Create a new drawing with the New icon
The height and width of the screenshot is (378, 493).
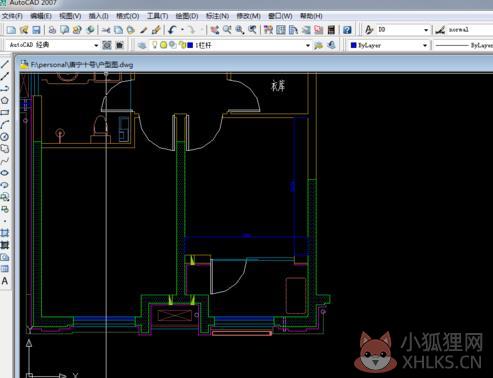tap(11, 30)
